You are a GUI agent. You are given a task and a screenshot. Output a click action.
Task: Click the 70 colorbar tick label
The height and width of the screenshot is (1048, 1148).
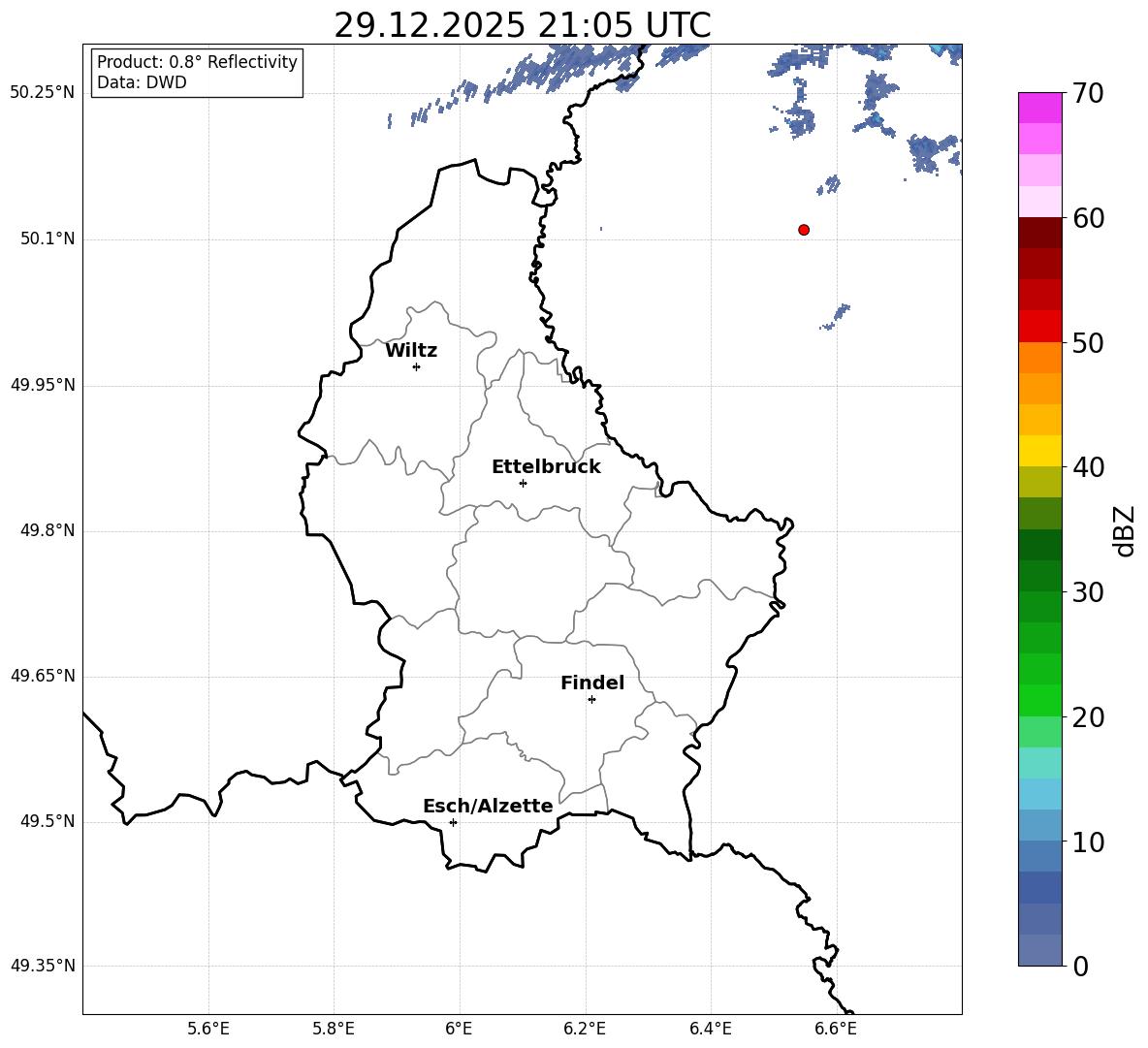click(1088, 93)
